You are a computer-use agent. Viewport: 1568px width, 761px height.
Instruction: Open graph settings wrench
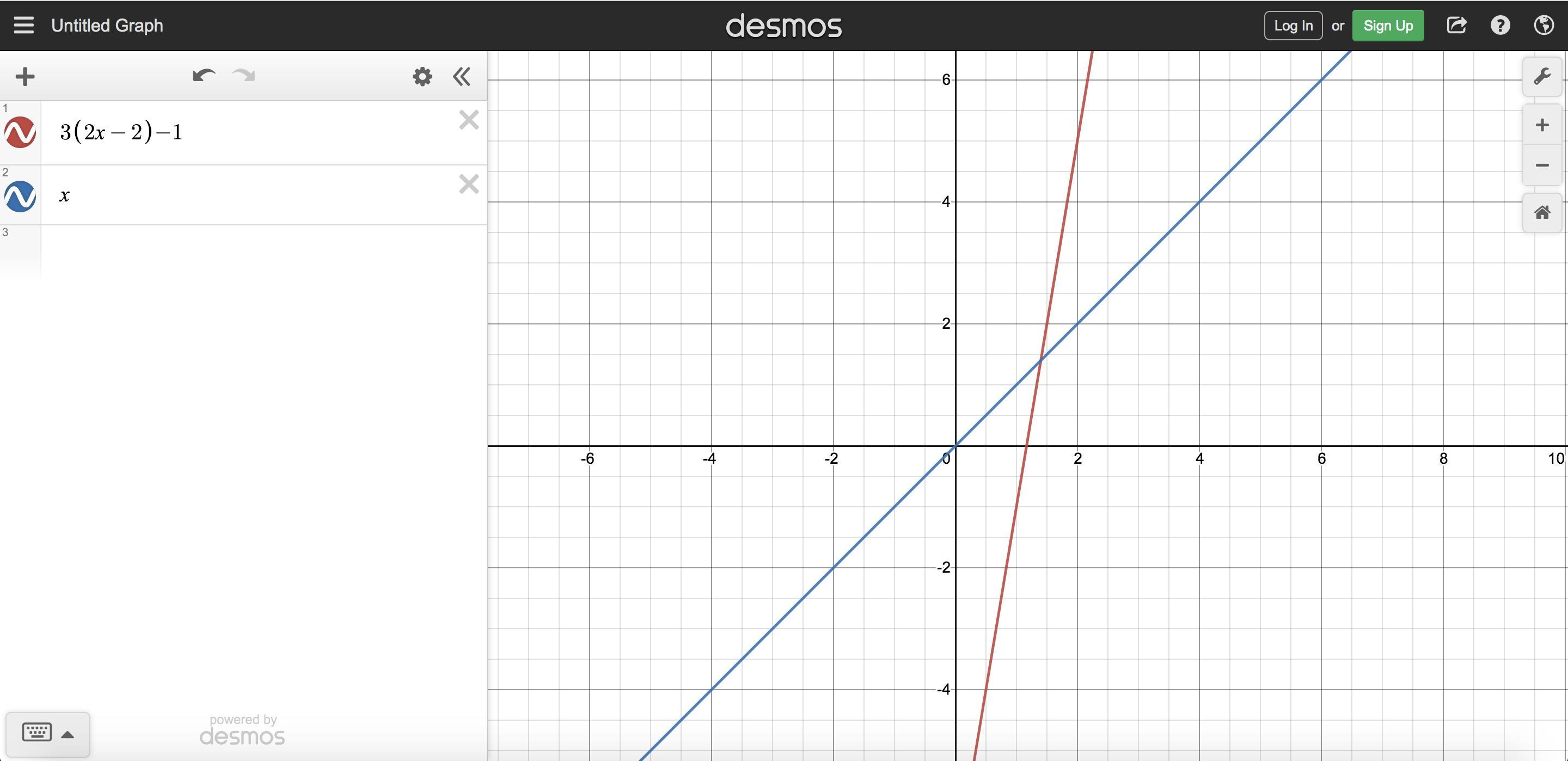tap(1541, 77)
